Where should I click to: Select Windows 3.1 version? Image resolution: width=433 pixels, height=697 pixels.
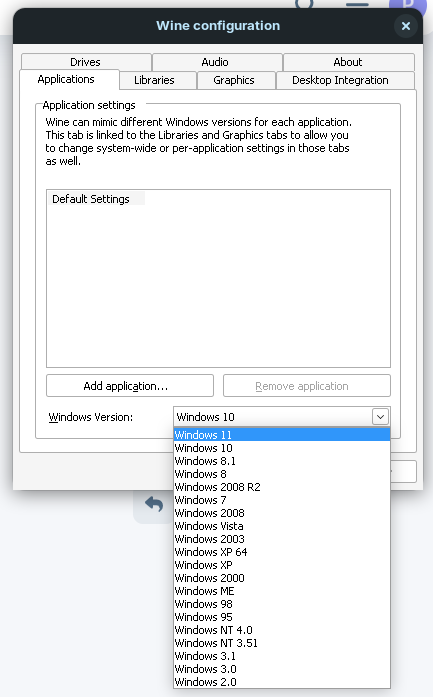tap(282, 656)
